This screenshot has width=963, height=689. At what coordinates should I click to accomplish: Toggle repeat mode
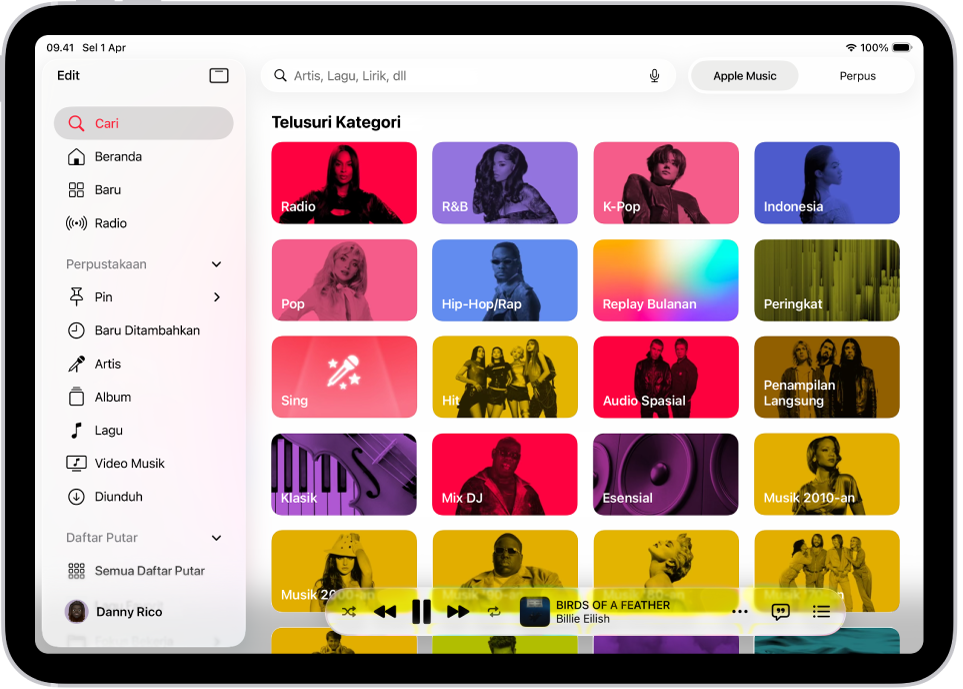coord(494,611)
